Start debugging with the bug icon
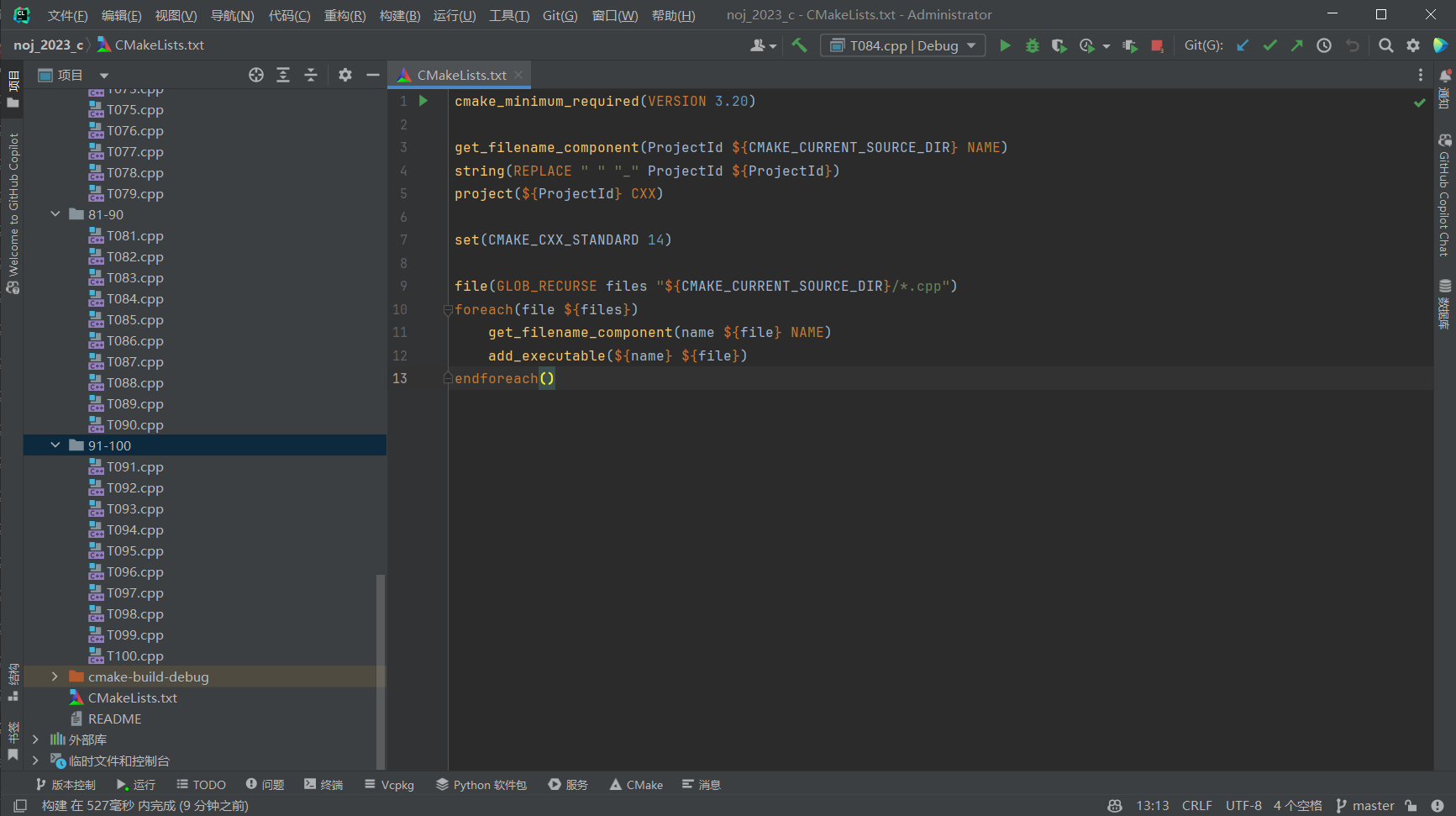The image size is (1456, 816). (1033, 45)
